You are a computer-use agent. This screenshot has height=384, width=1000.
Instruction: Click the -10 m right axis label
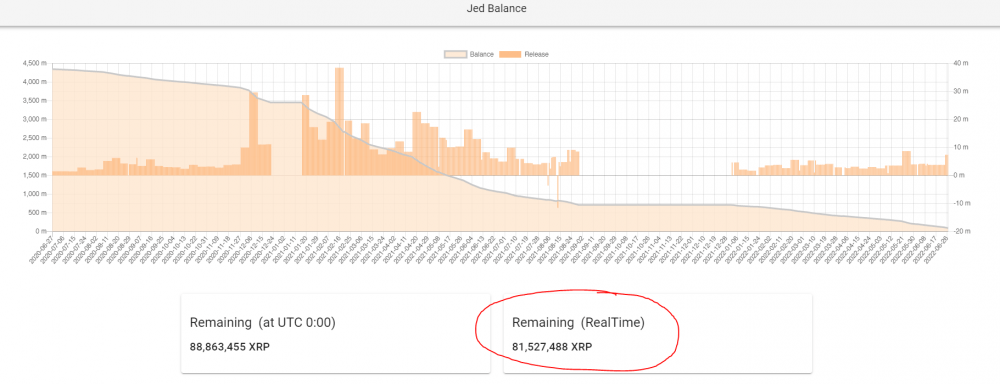[x=962, y=203]
